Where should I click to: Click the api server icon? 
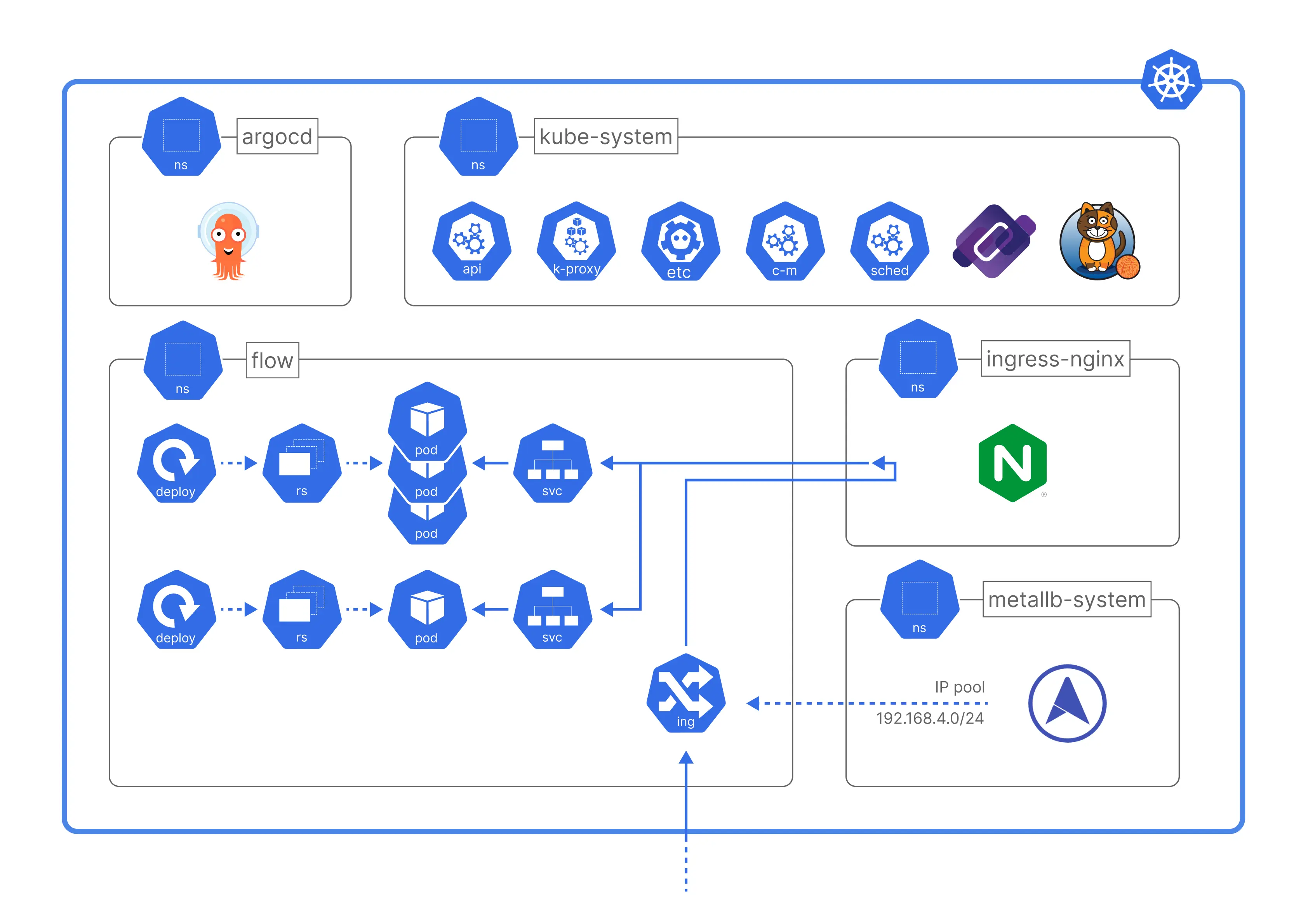point(472,240)
